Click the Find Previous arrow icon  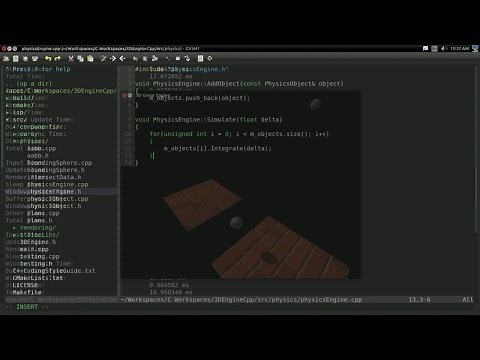[x=122, y=59]
